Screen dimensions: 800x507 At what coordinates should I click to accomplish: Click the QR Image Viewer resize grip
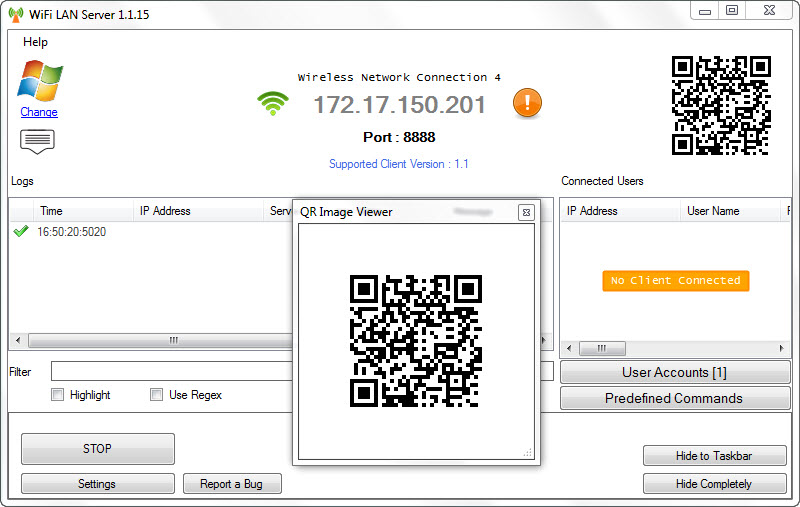pyautogui.click(x=528, y=452)
